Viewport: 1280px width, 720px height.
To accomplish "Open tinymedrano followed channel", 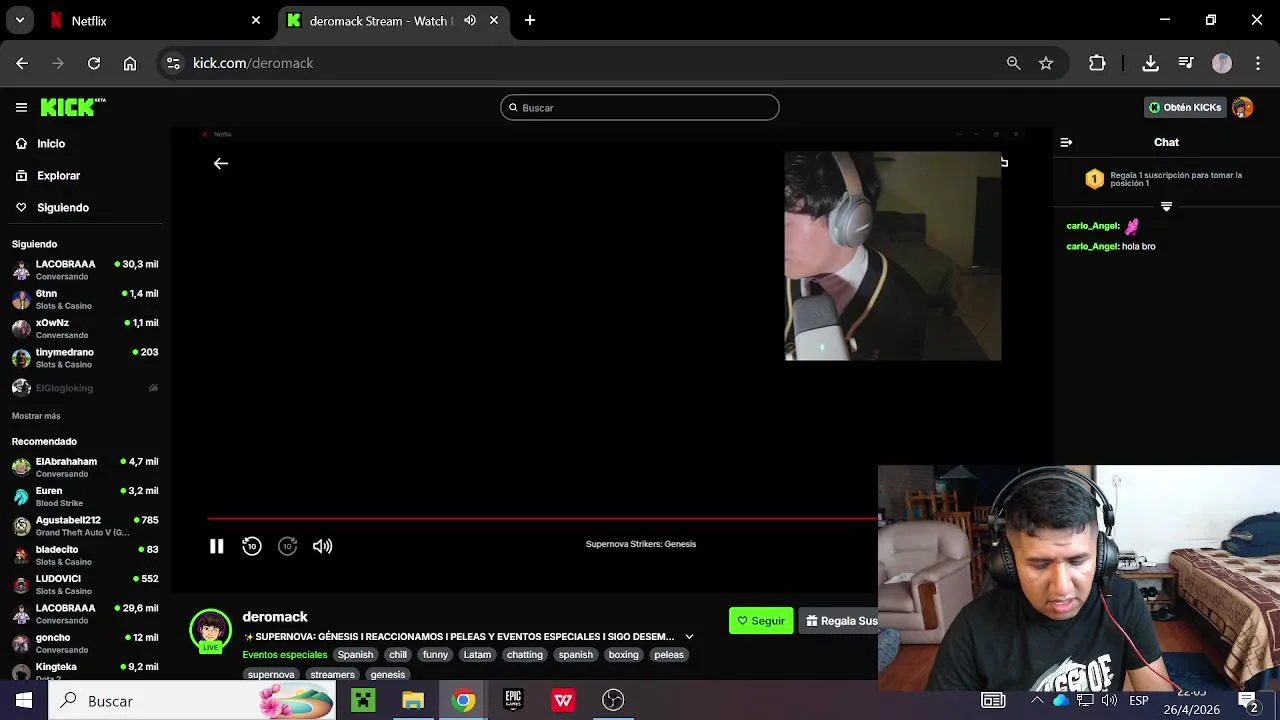I will [x=85, y=358].
